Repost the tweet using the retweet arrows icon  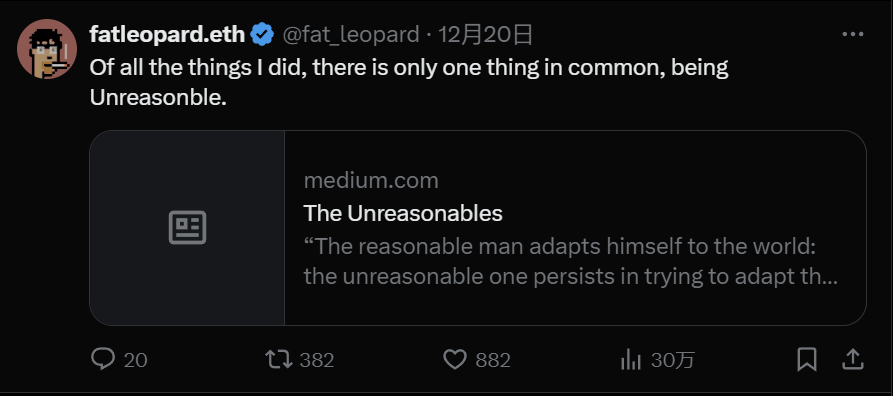coord(279,360)
